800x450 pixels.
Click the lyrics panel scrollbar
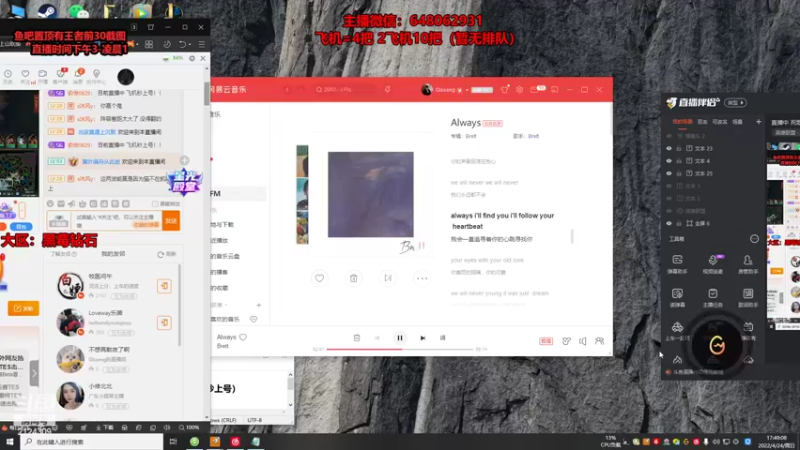pyautogui.click(x=572, y=236)
